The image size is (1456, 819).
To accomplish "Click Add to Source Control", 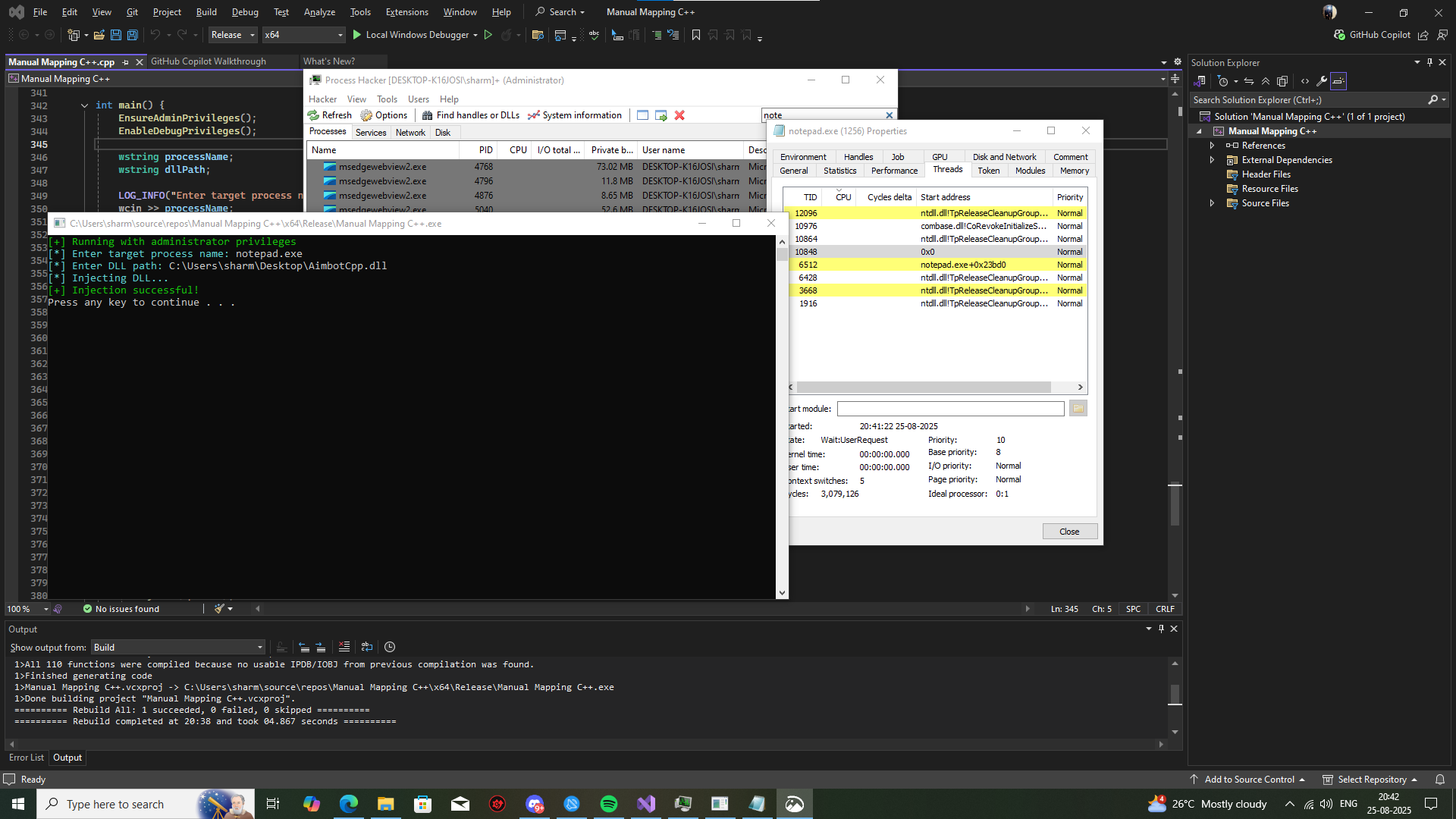I will [1249, 780].
